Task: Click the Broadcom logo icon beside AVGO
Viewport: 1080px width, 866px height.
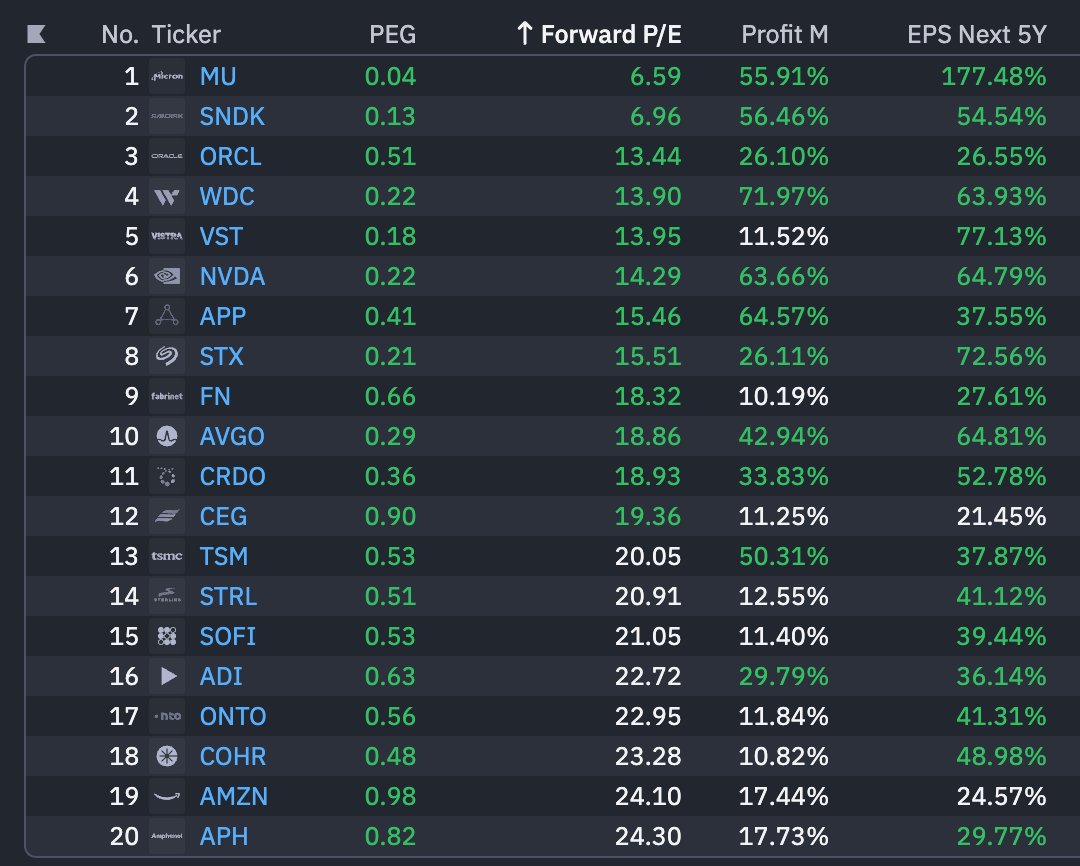Action: [167, 436]
